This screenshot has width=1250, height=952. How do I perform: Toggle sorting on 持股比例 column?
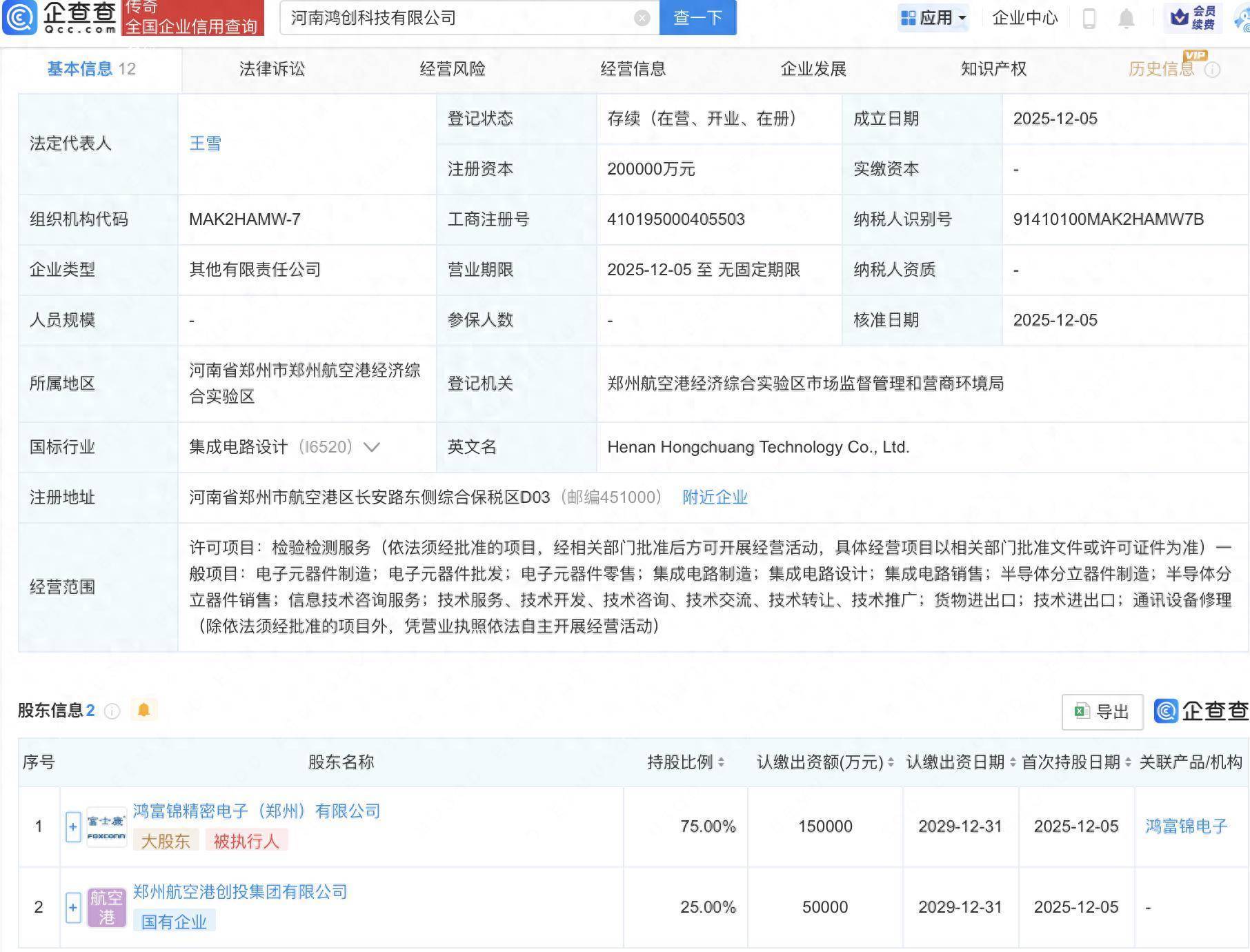pyautogui.click(x=720, y=763)
